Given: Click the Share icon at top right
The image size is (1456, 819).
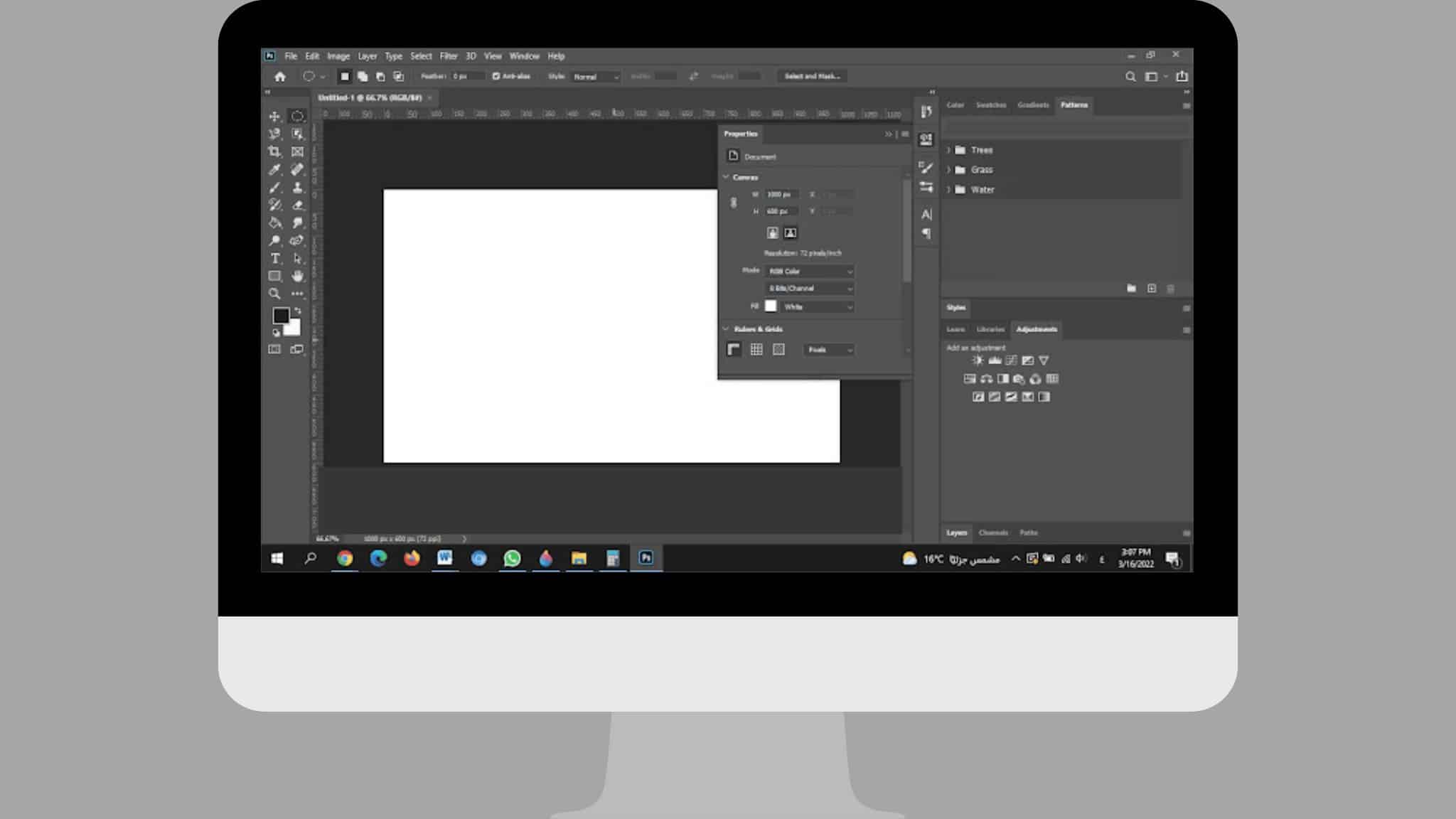Looking at the screenshot, I should pos(1182,76).
